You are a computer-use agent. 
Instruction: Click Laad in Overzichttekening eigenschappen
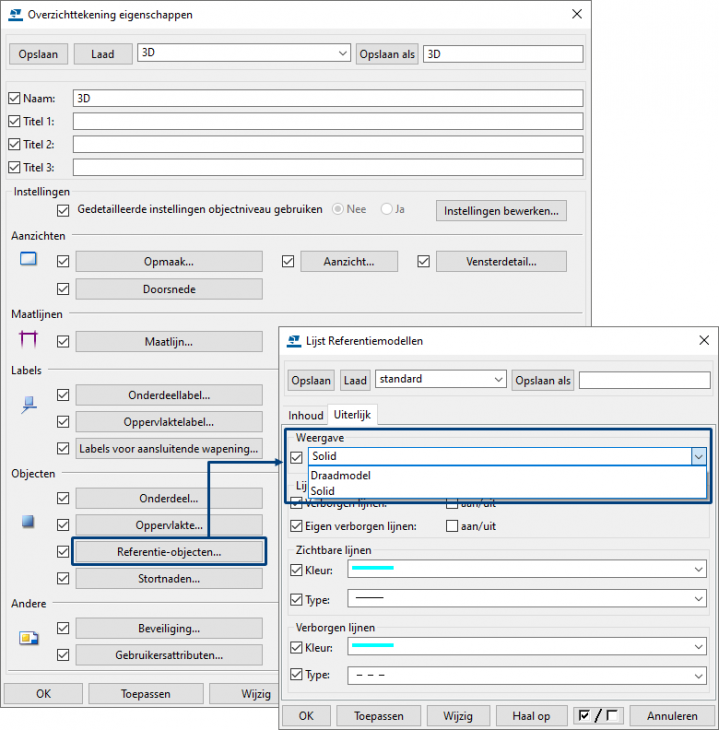pos(102,54)
